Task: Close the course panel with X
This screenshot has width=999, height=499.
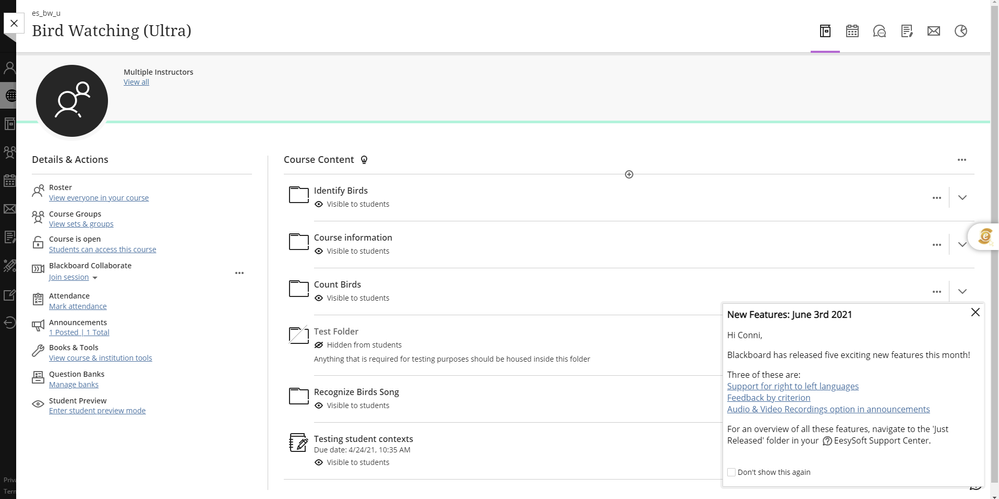Action: tap(14, 24)
